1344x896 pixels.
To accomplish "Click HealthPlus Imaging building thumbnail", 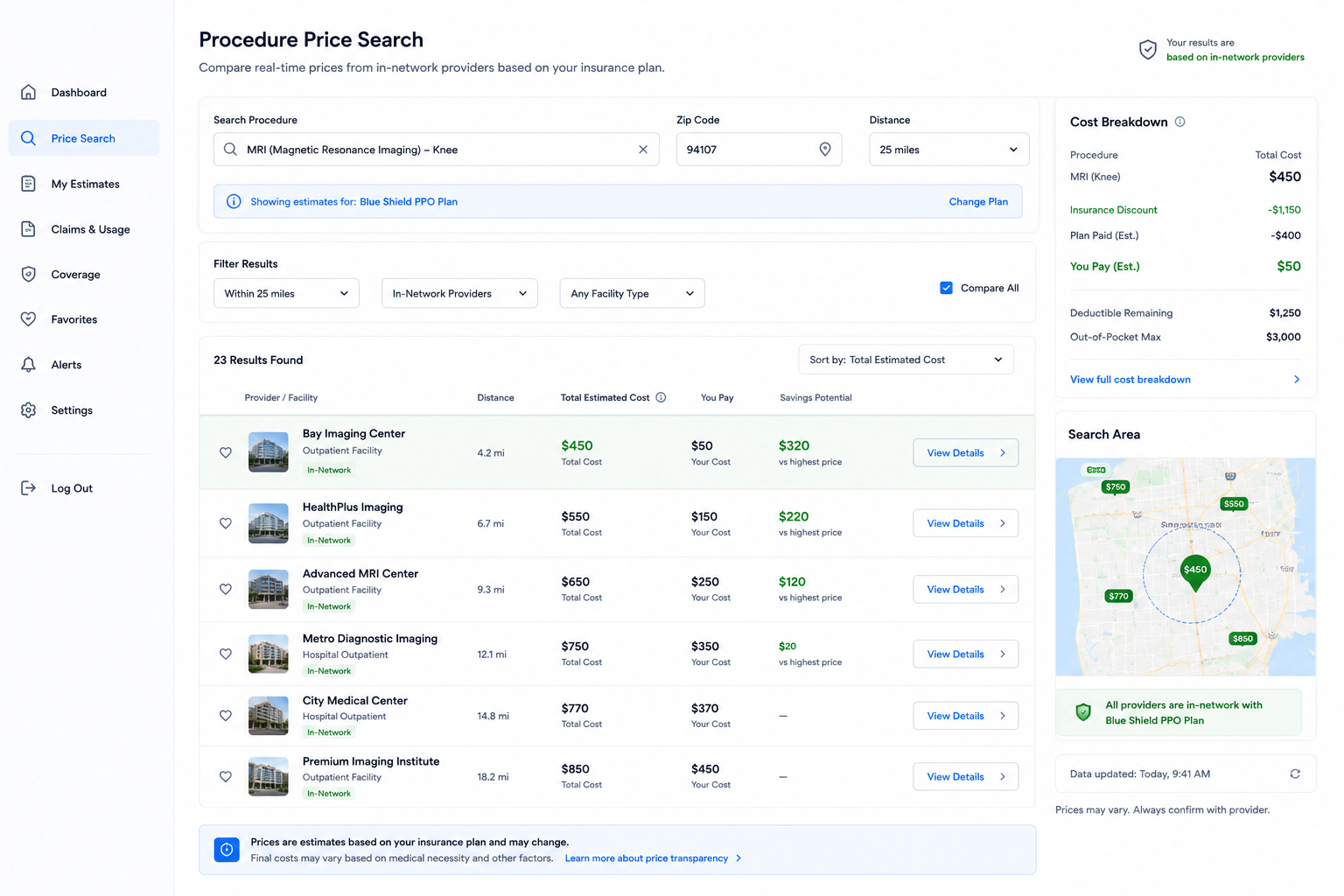I will point(268,523).
